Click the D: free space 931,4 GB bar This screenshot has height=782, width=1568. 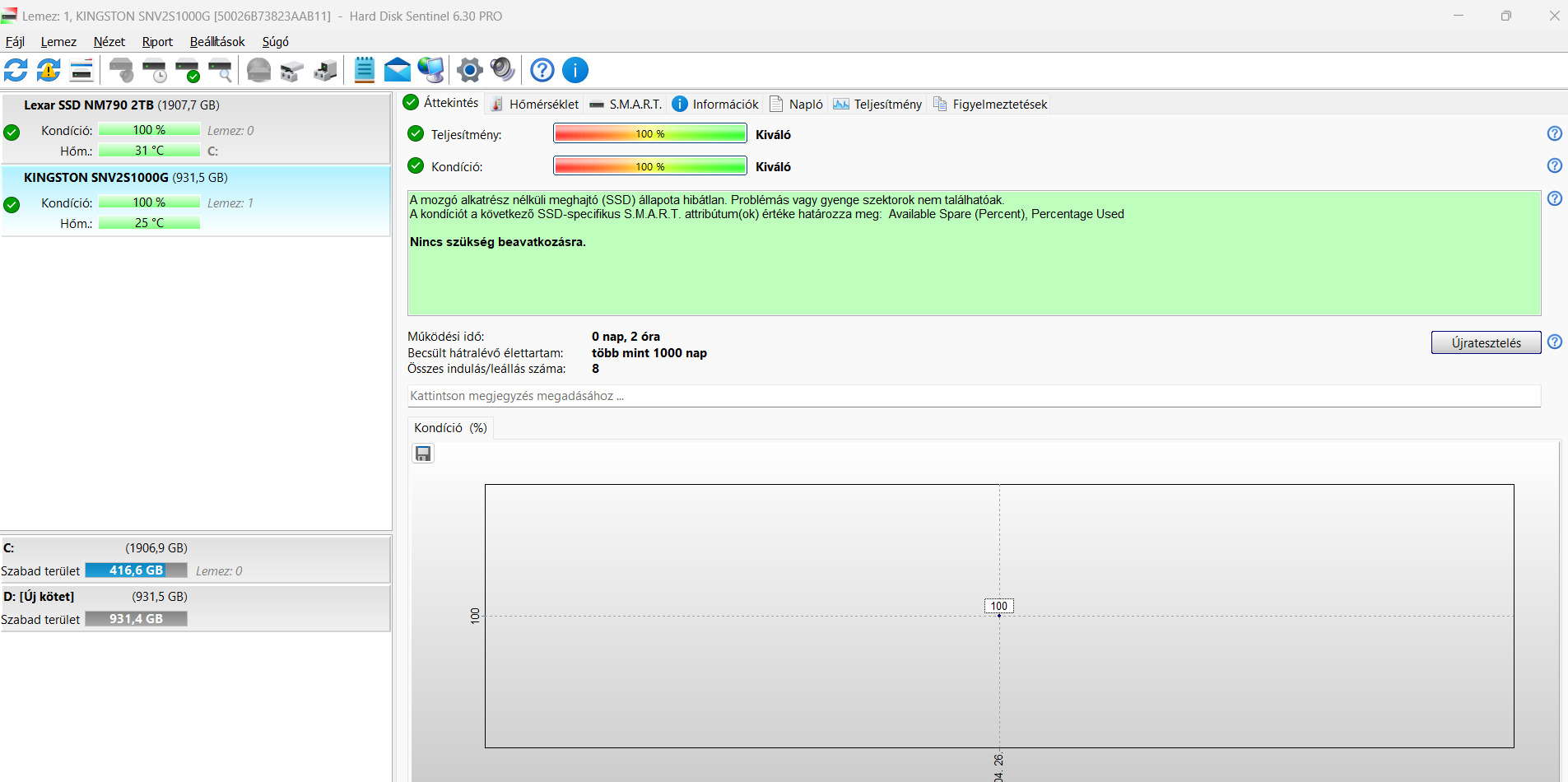pos(137,619)
